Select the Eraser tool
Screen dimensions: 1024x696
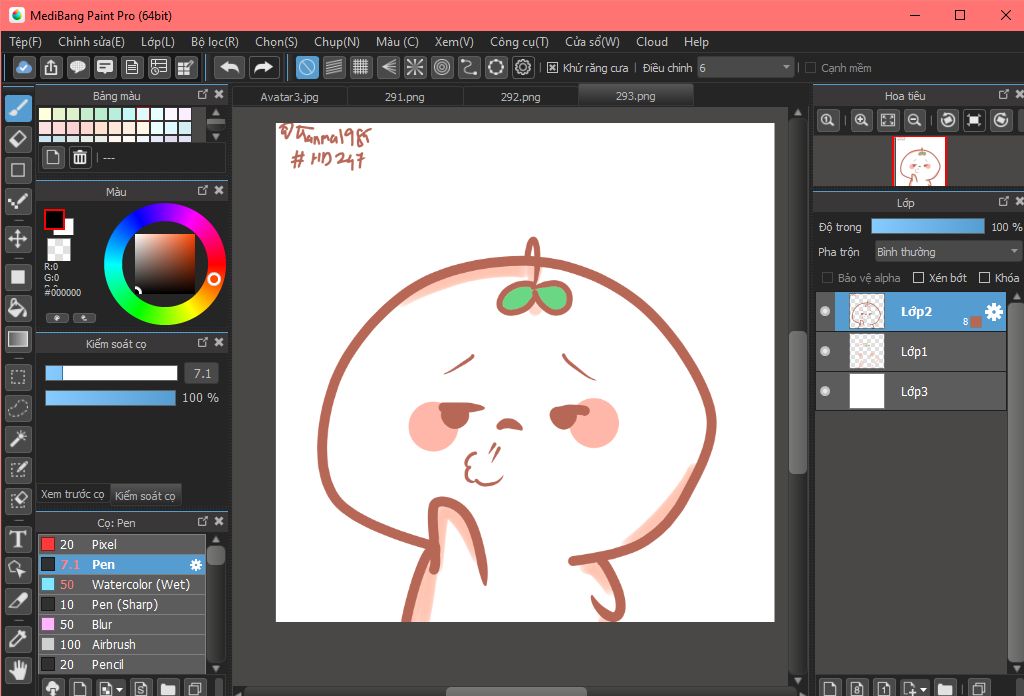coord(18,138)
